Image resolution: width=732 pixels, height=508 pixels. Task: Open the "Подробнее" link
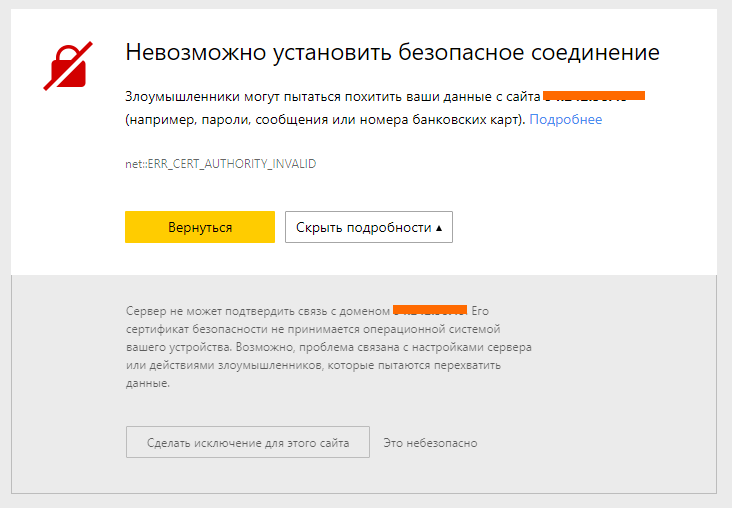coord(565,120)
